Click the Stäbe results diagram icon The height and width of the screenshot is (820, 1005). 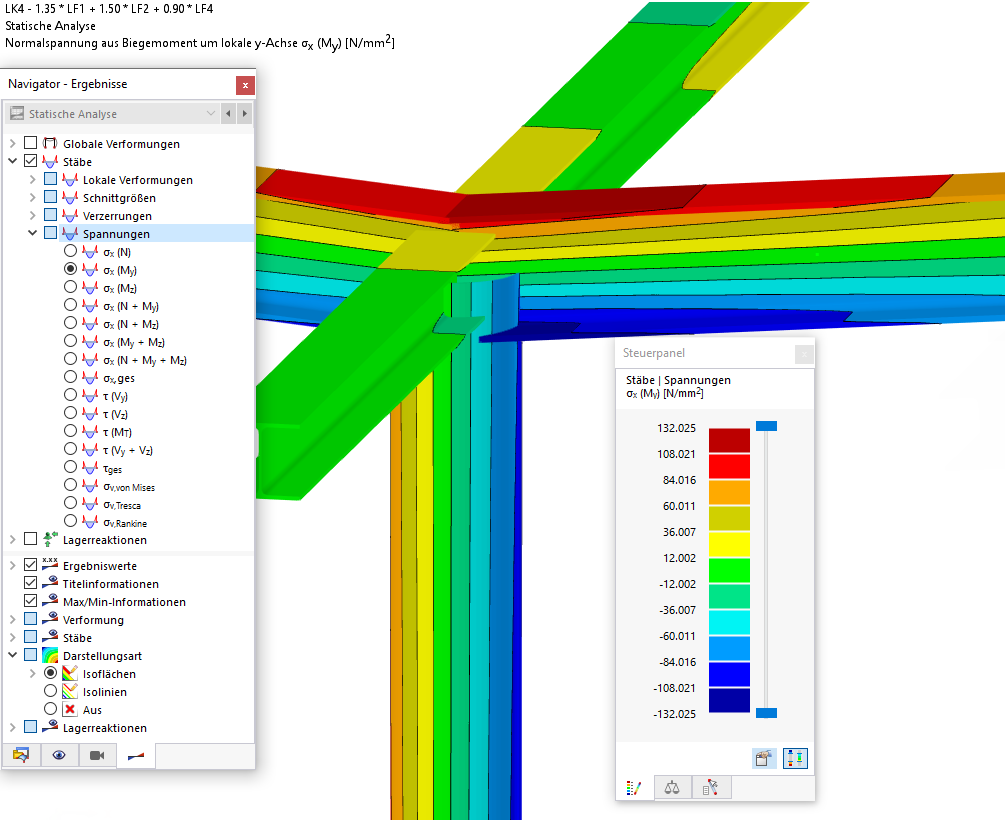click(50, 162)
